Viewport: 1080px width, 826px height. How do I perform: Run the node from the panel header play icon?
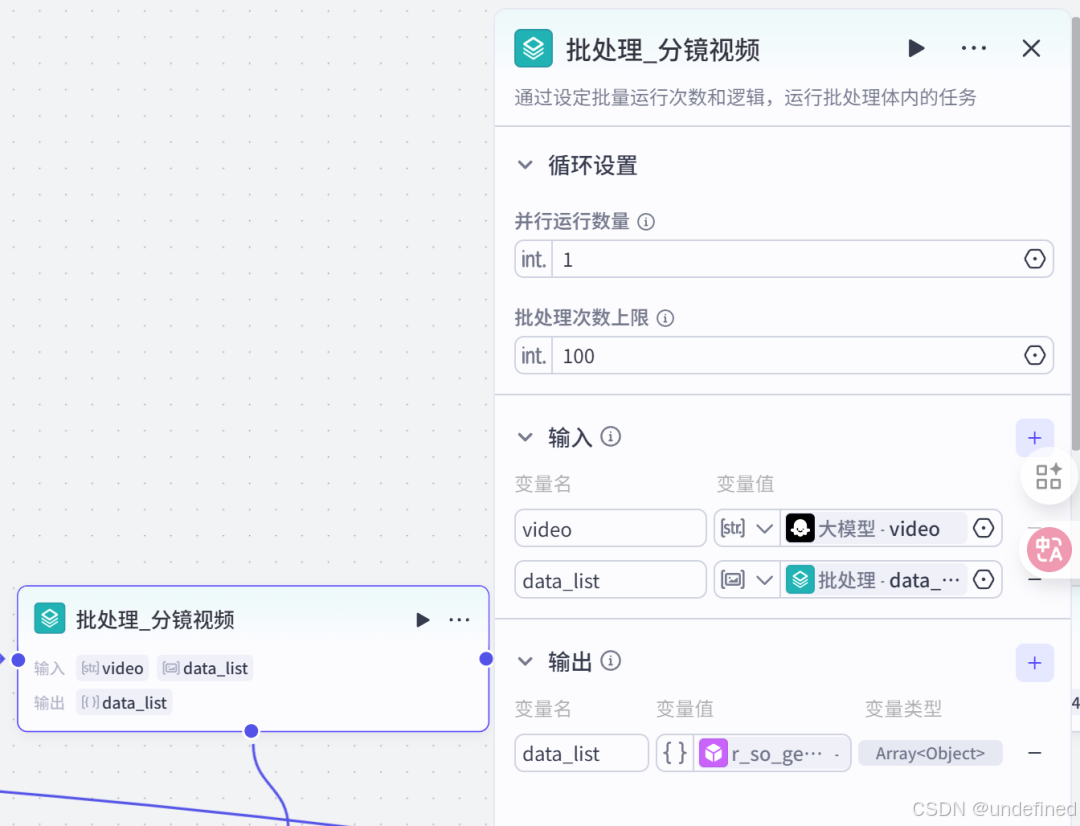[916, 48]
